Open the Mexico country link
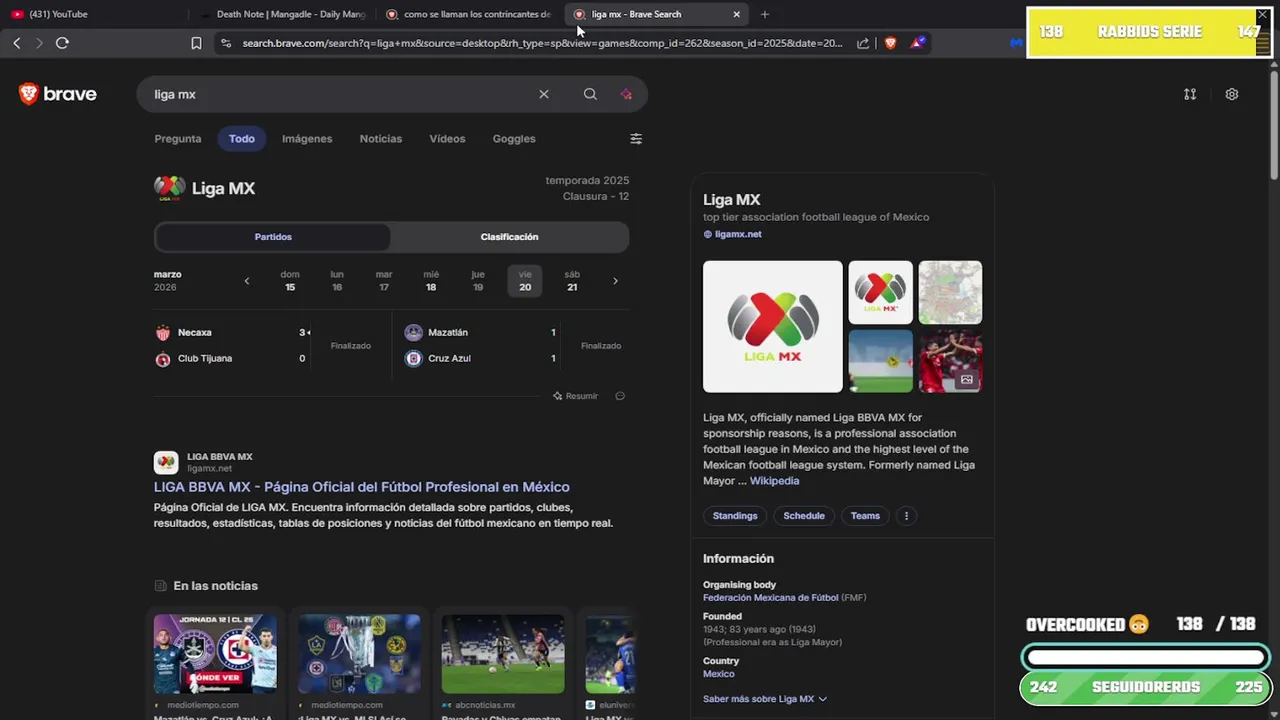This screenshot has width=1280, height=720. click(719, 674)
